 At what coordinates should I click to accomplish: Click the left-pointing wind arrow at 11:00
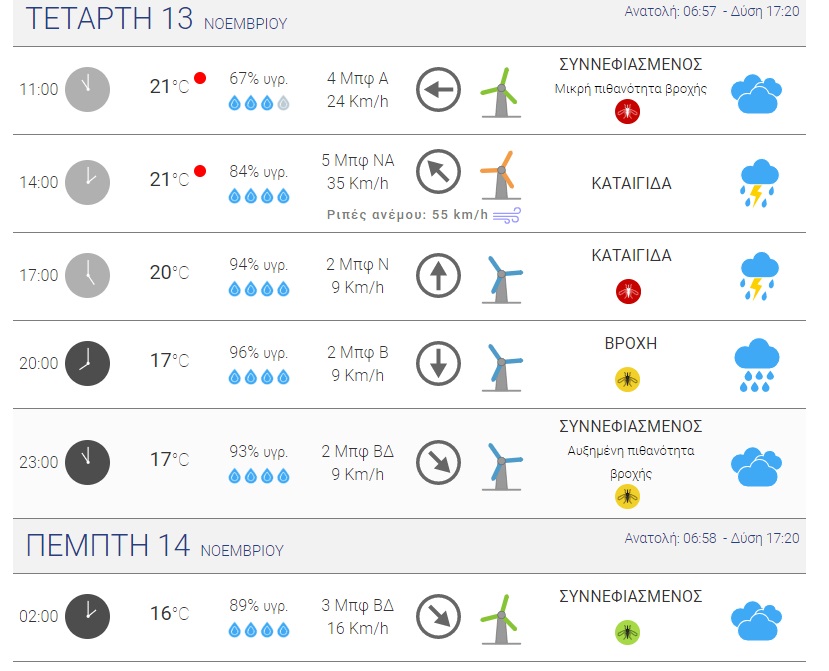pyautogui.click(x=437, y=90)
